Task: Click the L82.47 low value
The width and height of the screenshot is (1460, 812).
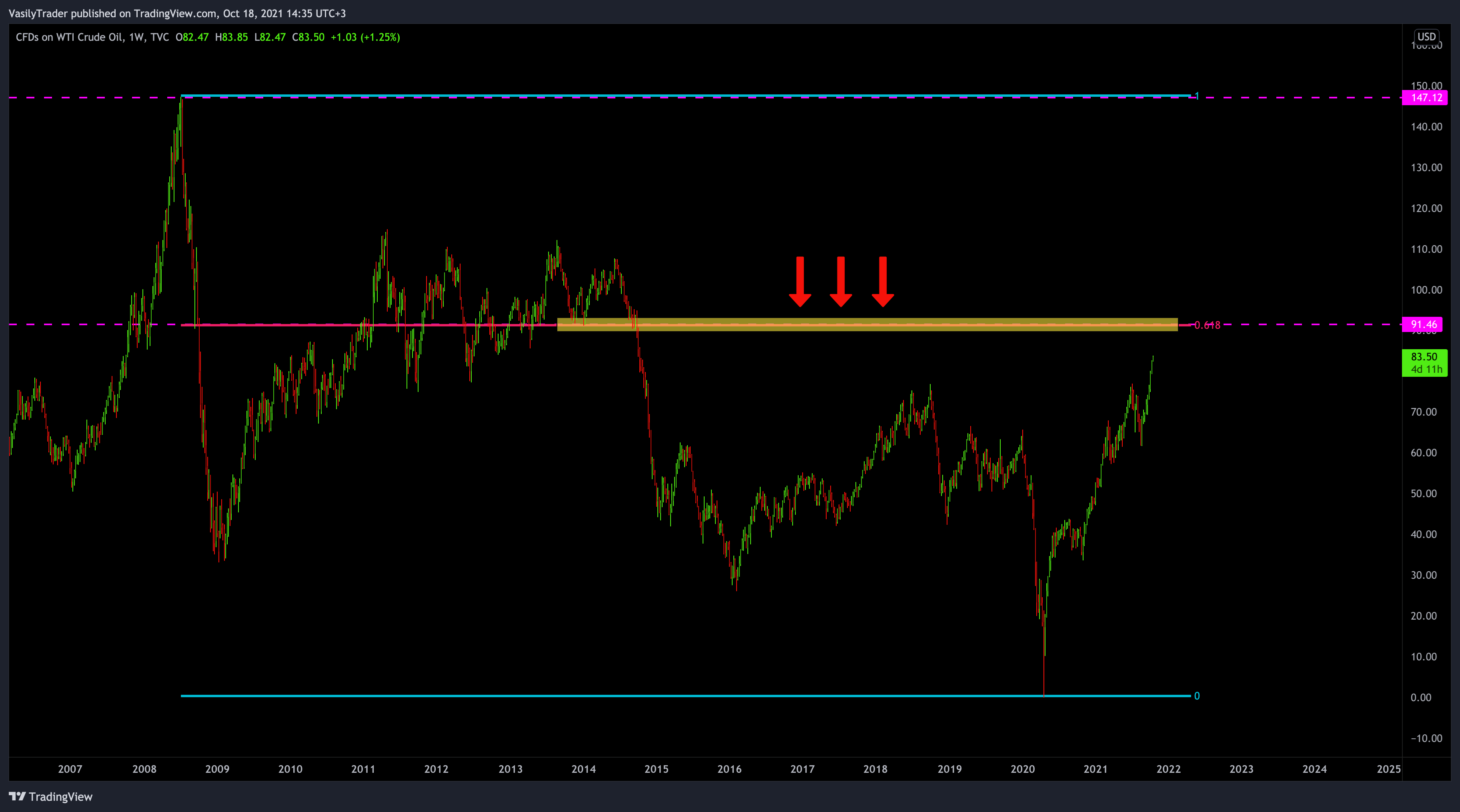Action: (x=270, y=37)
